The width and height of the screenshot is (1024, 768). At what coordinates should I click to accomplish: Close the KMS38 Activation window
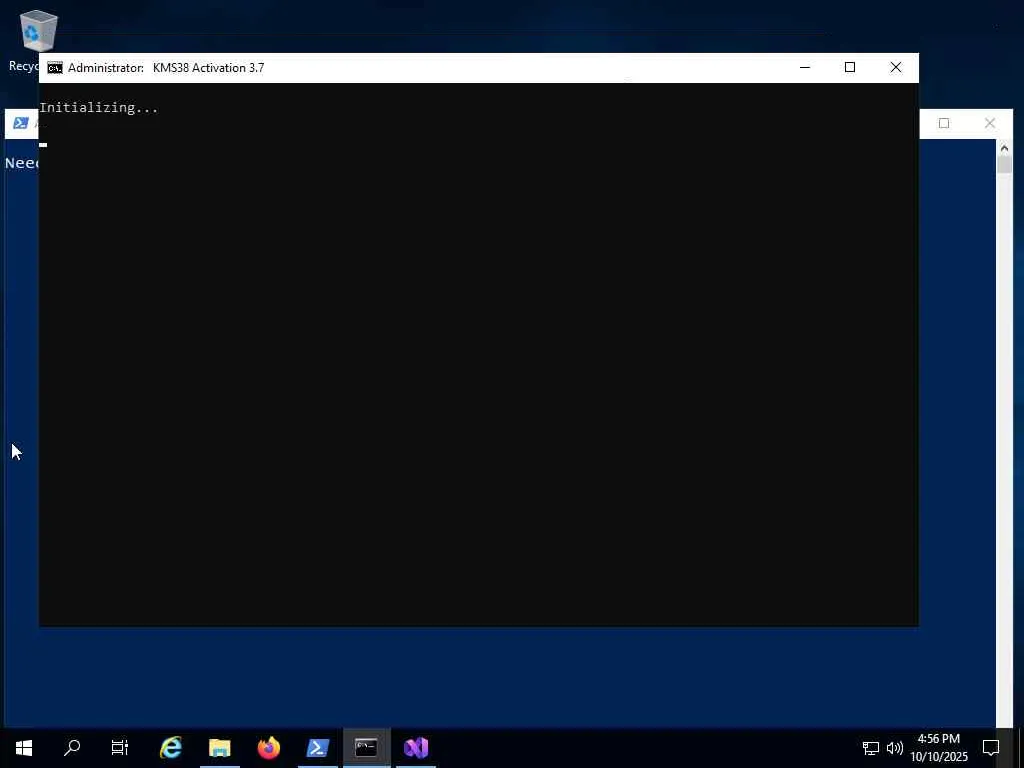(896, 67)
